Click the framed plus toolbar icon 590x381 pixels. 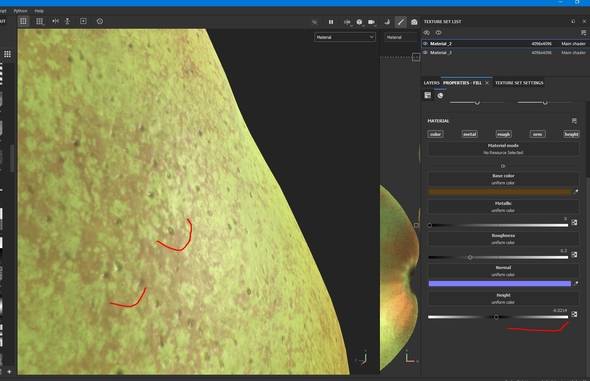pos(83,21)
